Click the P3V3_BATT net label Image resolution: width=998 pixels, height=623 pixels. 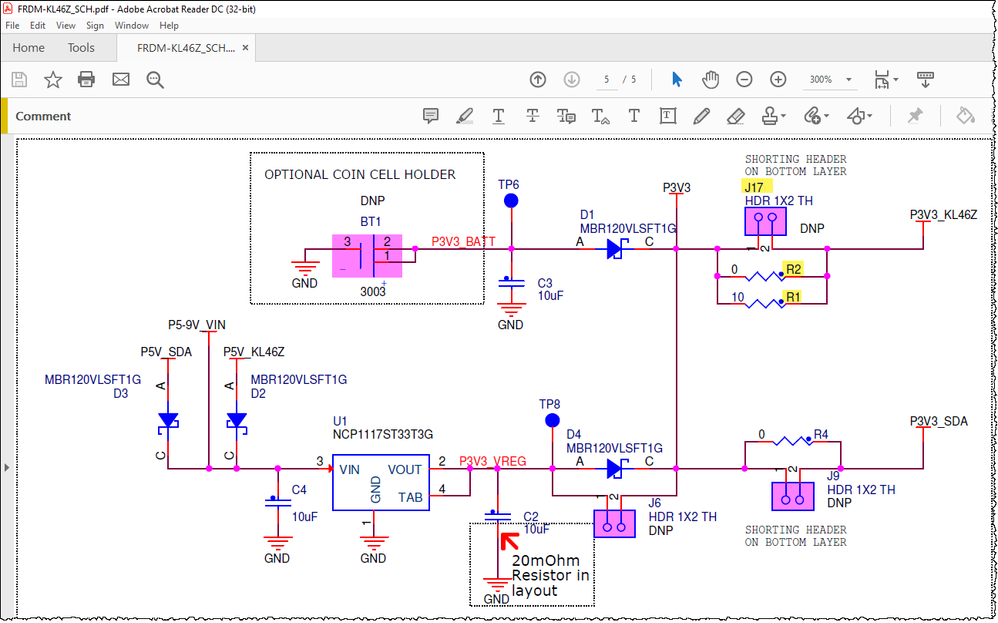tap(463, 242)
